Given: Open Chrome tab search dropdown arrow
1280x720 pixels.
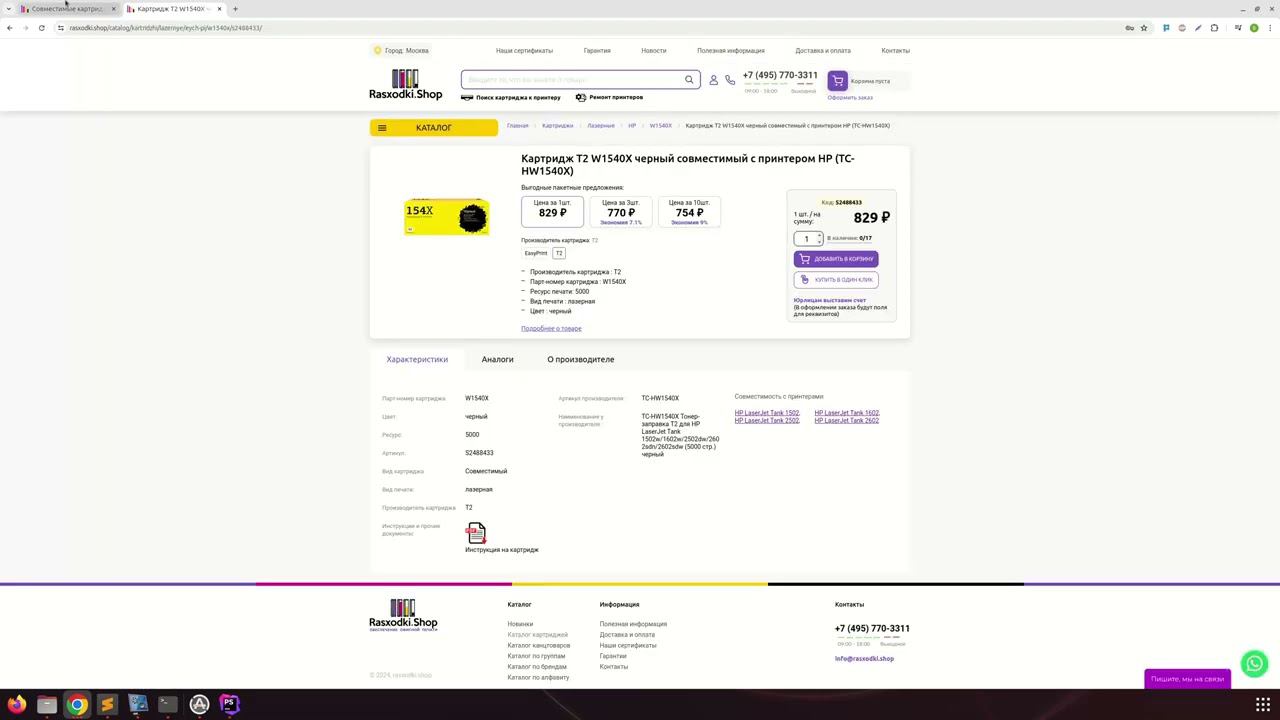Looking at the screenshot, I should (x=9, y=9).
